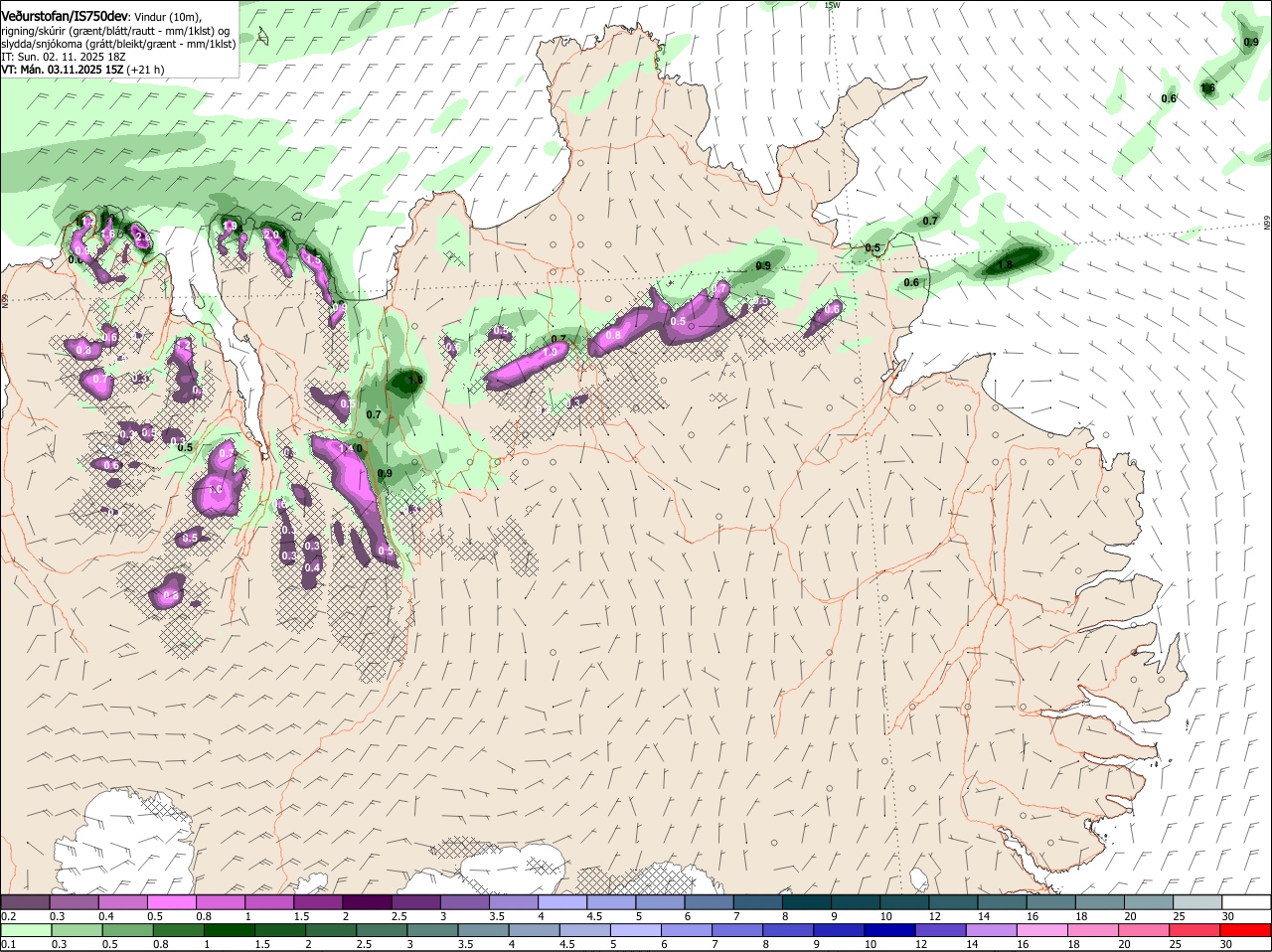The width and height of the screenshot is (1272, 952).
Task: Click 1.8 label on eastern offshore rain cell
Action: click(1005, 265)
